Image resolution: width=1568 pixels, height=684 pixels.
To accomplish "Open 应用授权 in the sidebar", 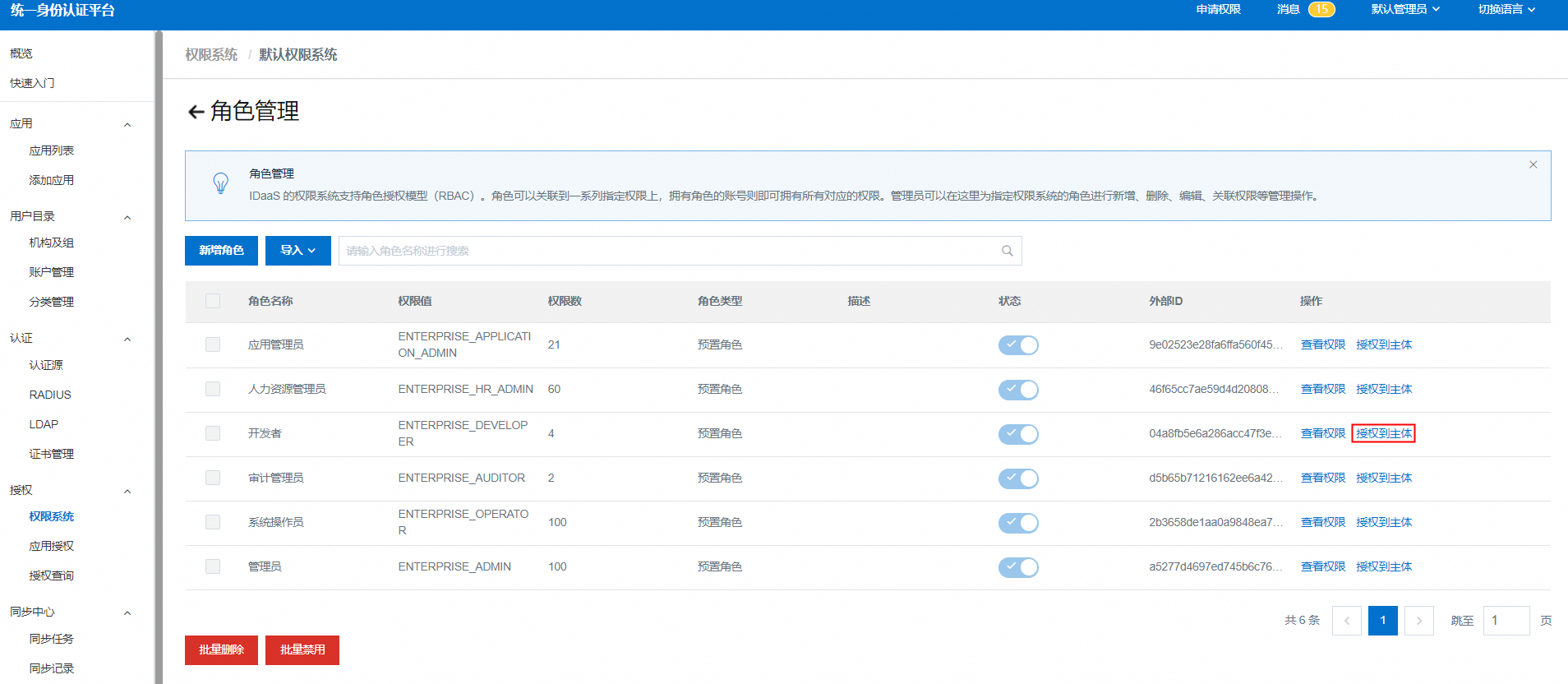I will click(51, 546).
